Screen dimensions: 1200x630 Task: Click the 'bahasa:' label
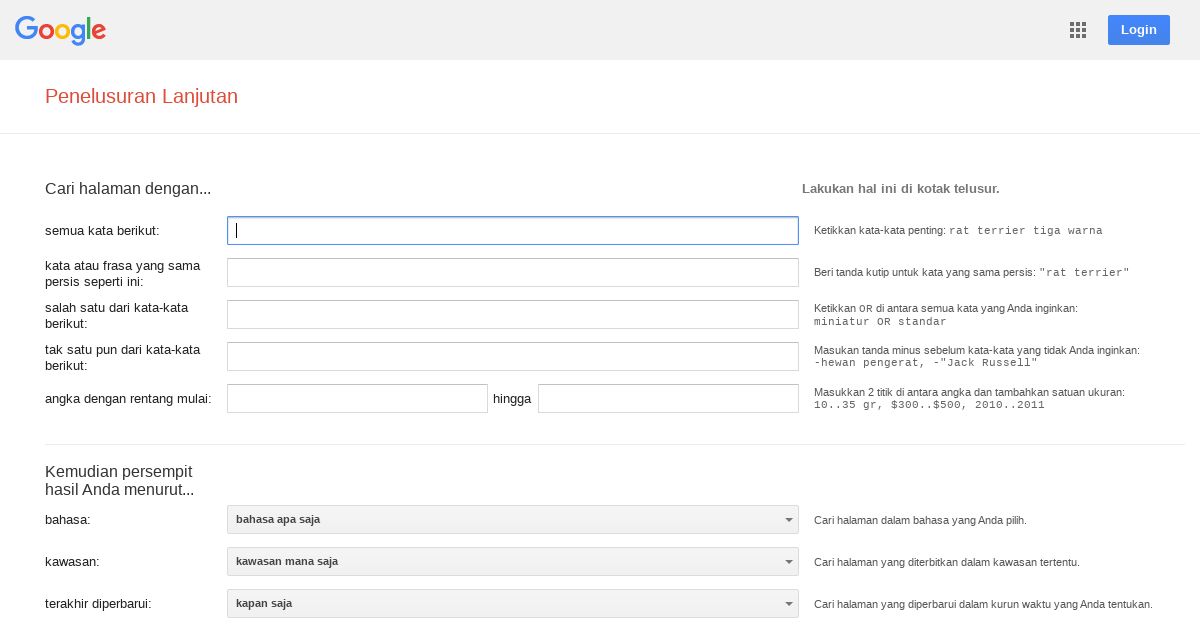[x=68, y=520]
